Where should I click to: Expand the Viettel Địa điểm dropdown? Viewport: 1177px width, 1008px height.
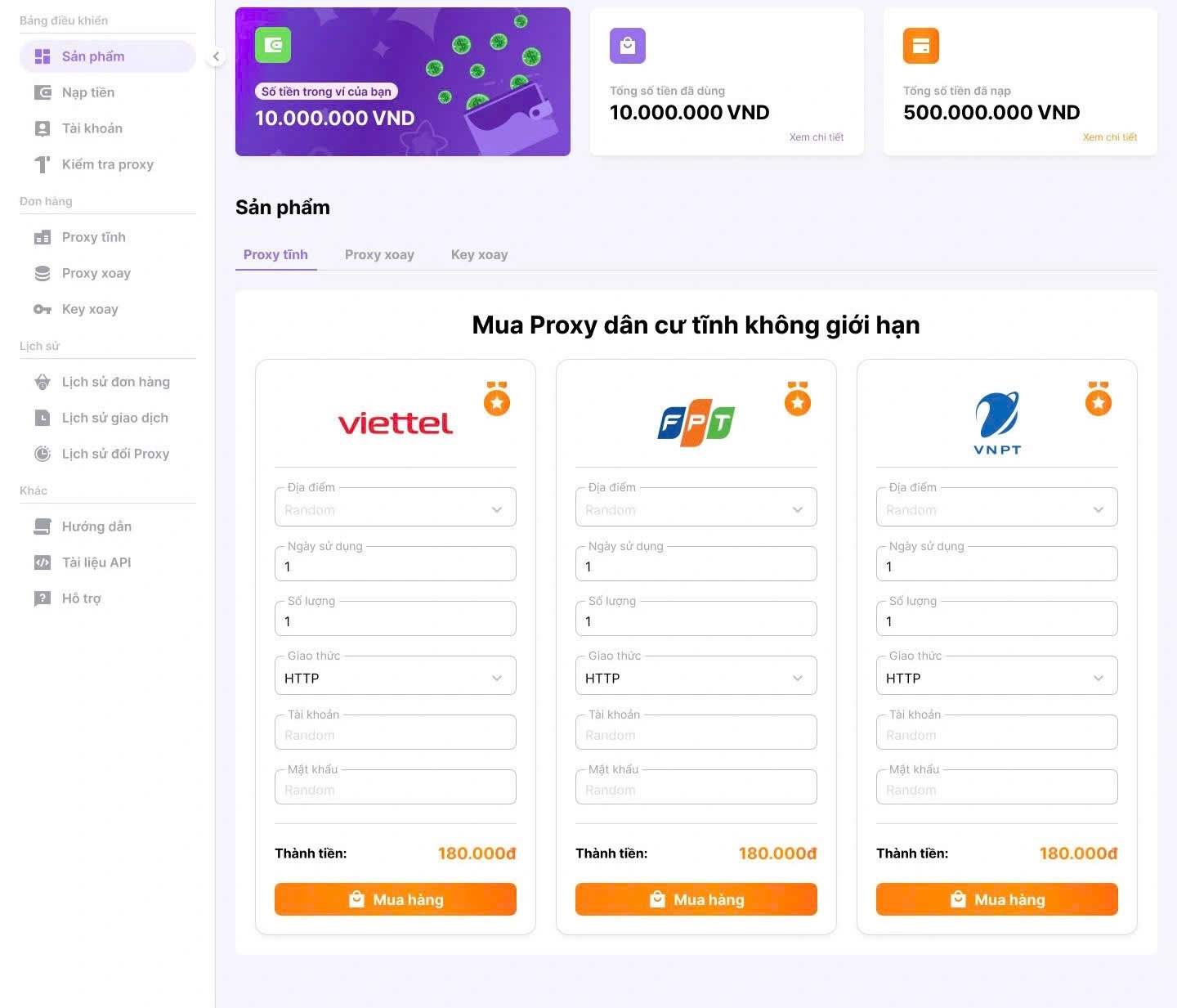tap(396, 509)
